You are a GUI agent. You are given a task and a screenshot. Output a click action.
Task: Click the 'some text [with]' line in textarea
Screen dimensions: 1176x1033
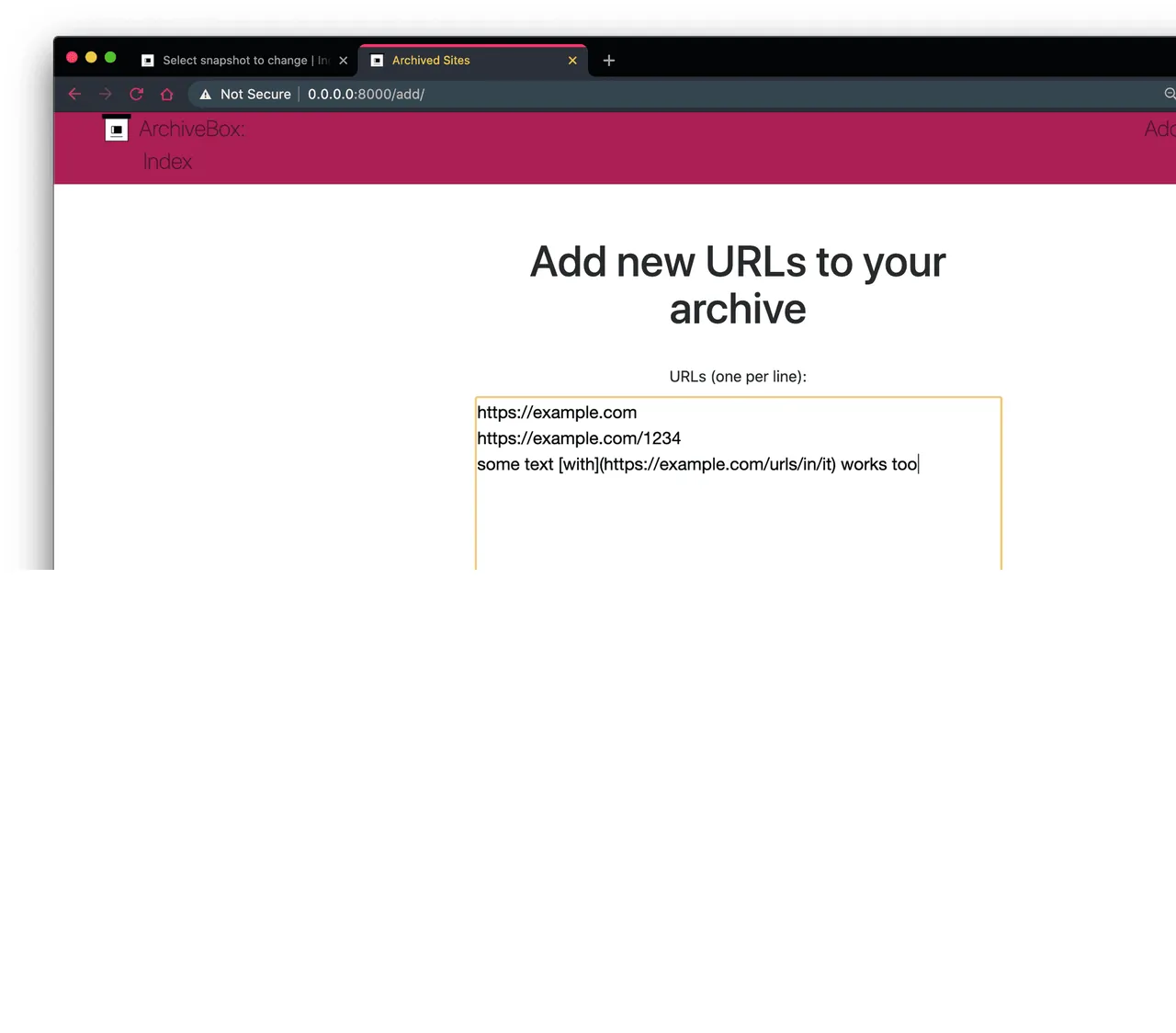(697, 464)
